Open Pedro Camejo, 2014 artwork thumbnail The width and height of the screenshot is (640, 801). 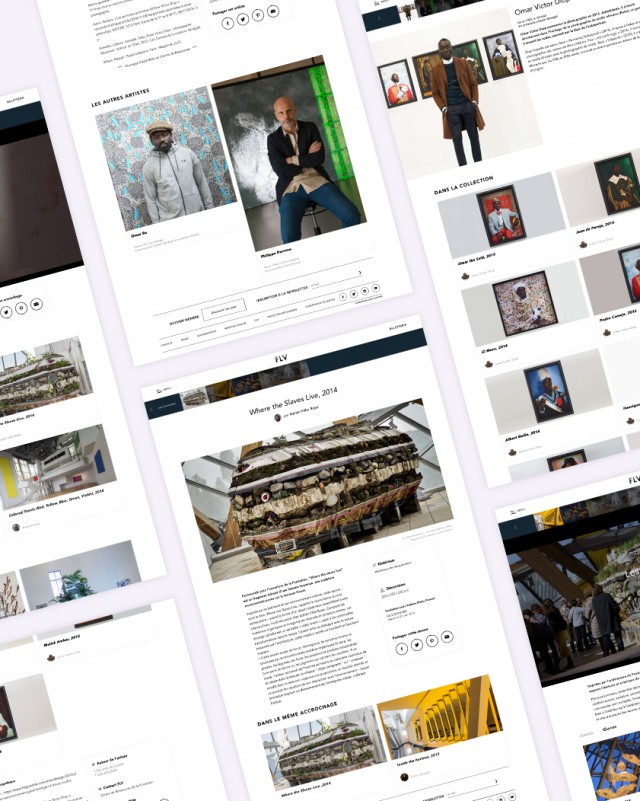pyautogui.click(x=611, y=279)
